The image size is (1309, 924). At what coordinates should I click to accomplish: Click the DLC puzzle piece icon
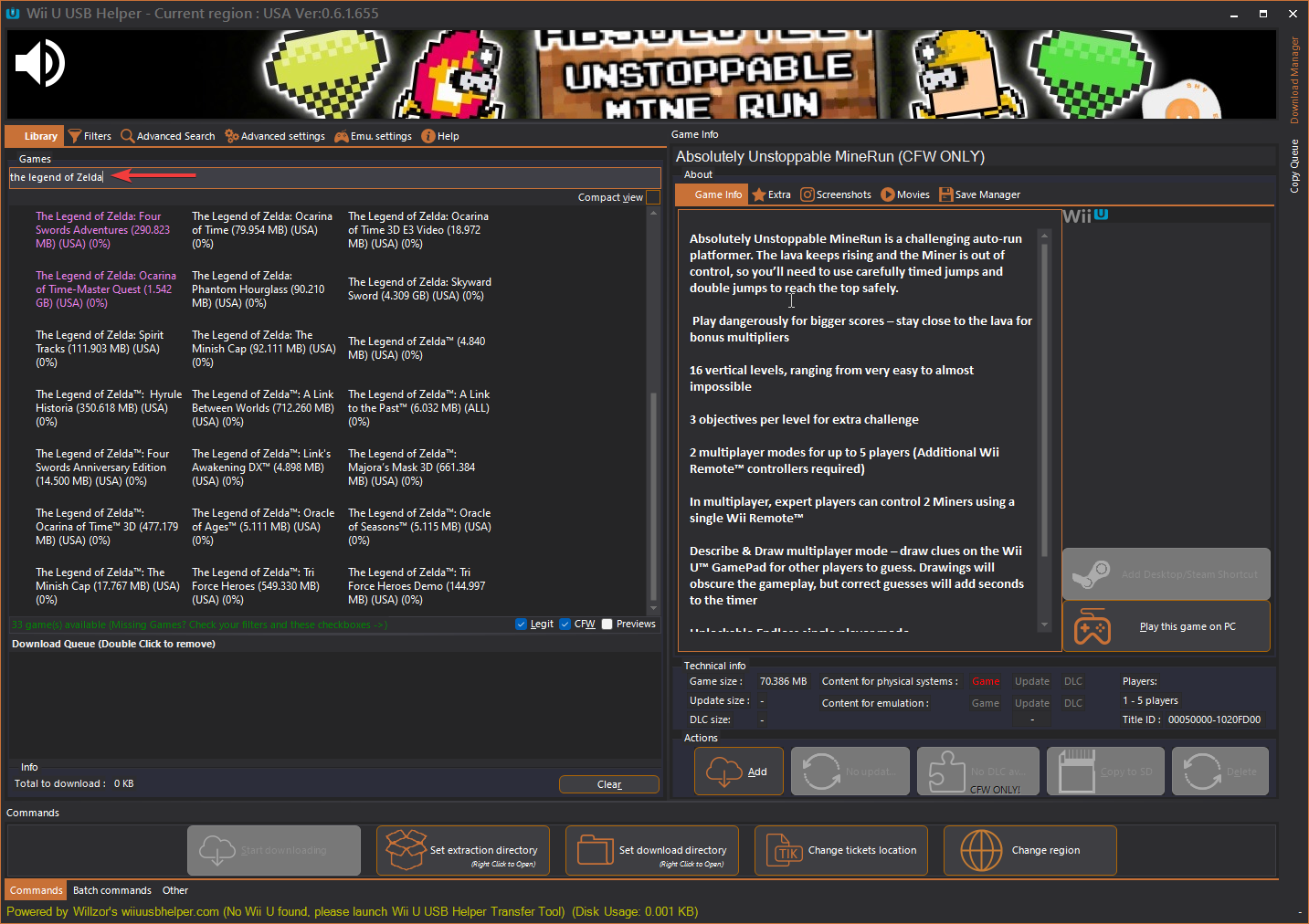pos(947,772)
